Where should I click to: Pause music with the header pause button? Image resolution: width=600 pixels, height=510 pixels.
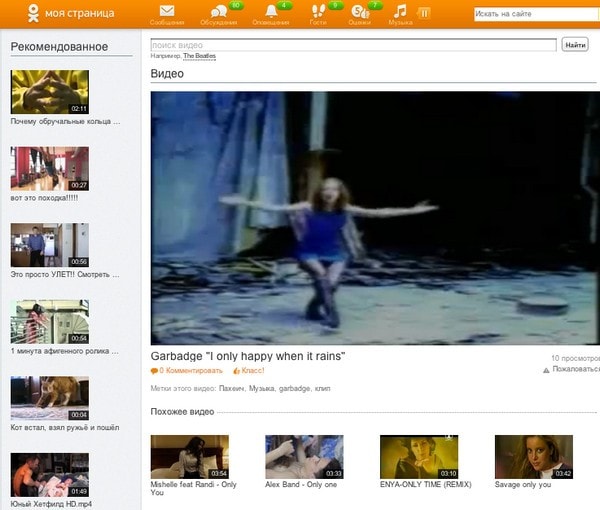424,13
